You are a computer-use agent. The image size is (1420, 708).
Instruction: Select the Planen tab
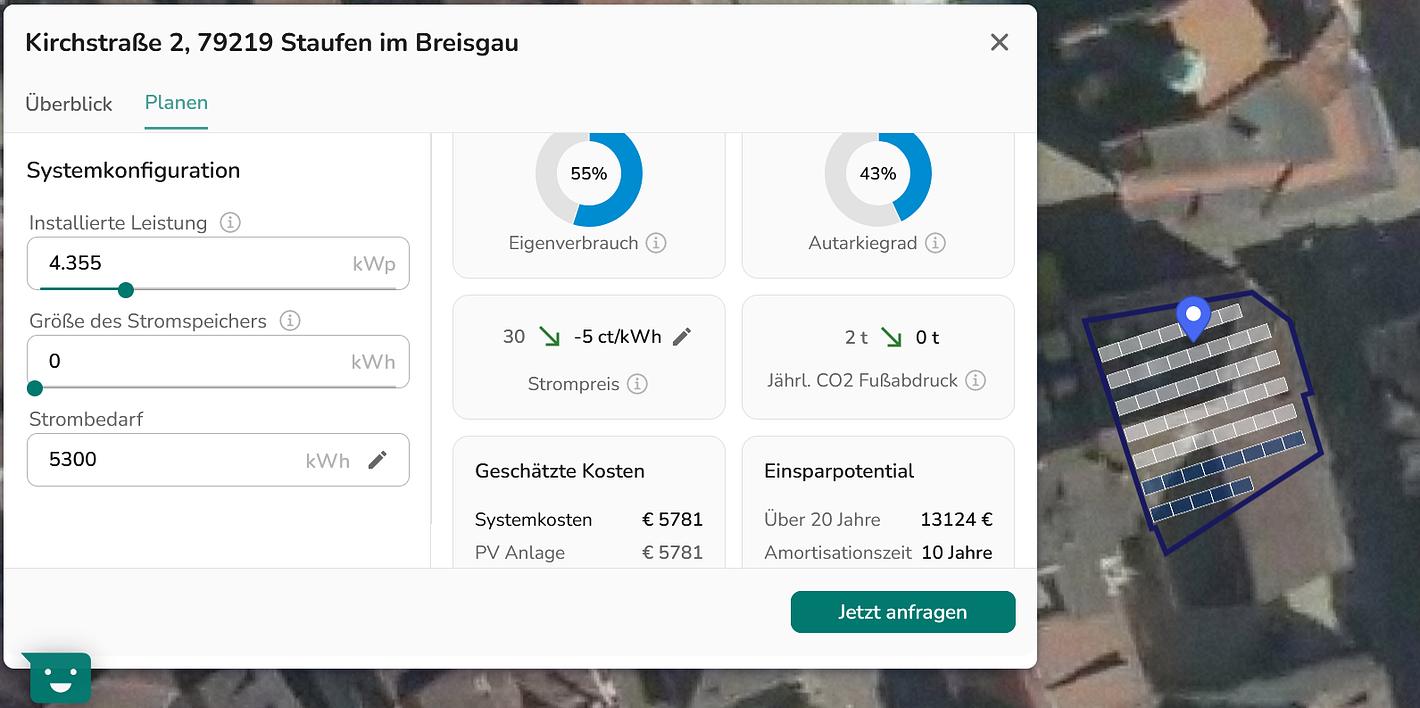(176, 103)
